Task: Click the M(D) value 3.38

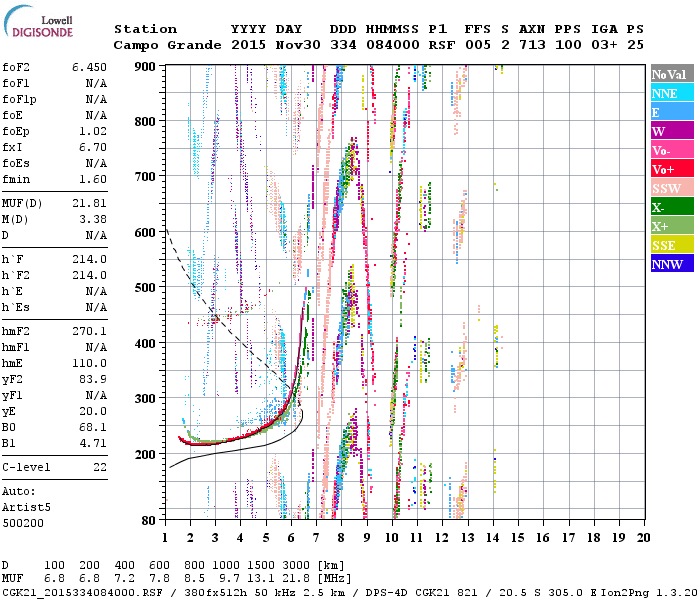Action: [x=93, y=219]
